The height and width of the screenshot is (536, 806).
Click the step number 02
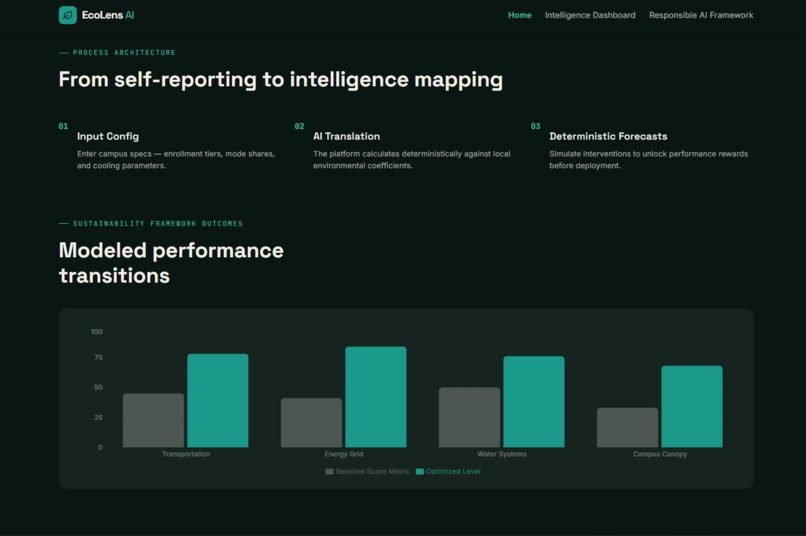(x=299, y=126)
